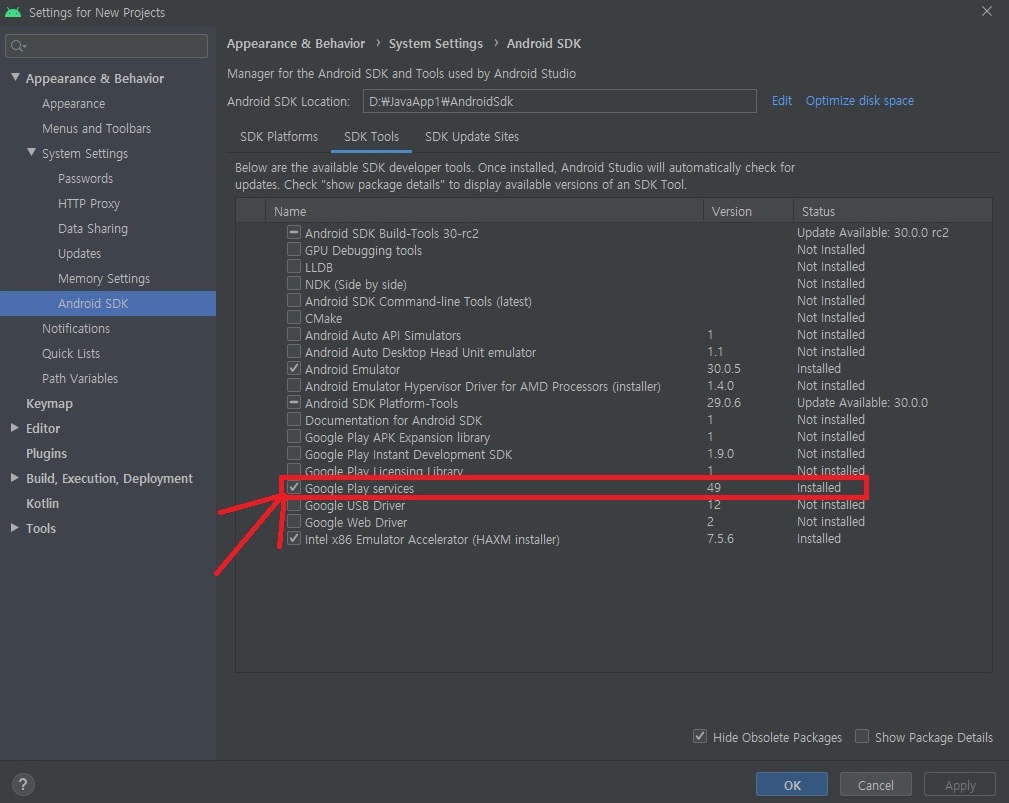
Task: Collapse the Appearance & Behavior tree arrow
Action: click(x=15, y=77)
